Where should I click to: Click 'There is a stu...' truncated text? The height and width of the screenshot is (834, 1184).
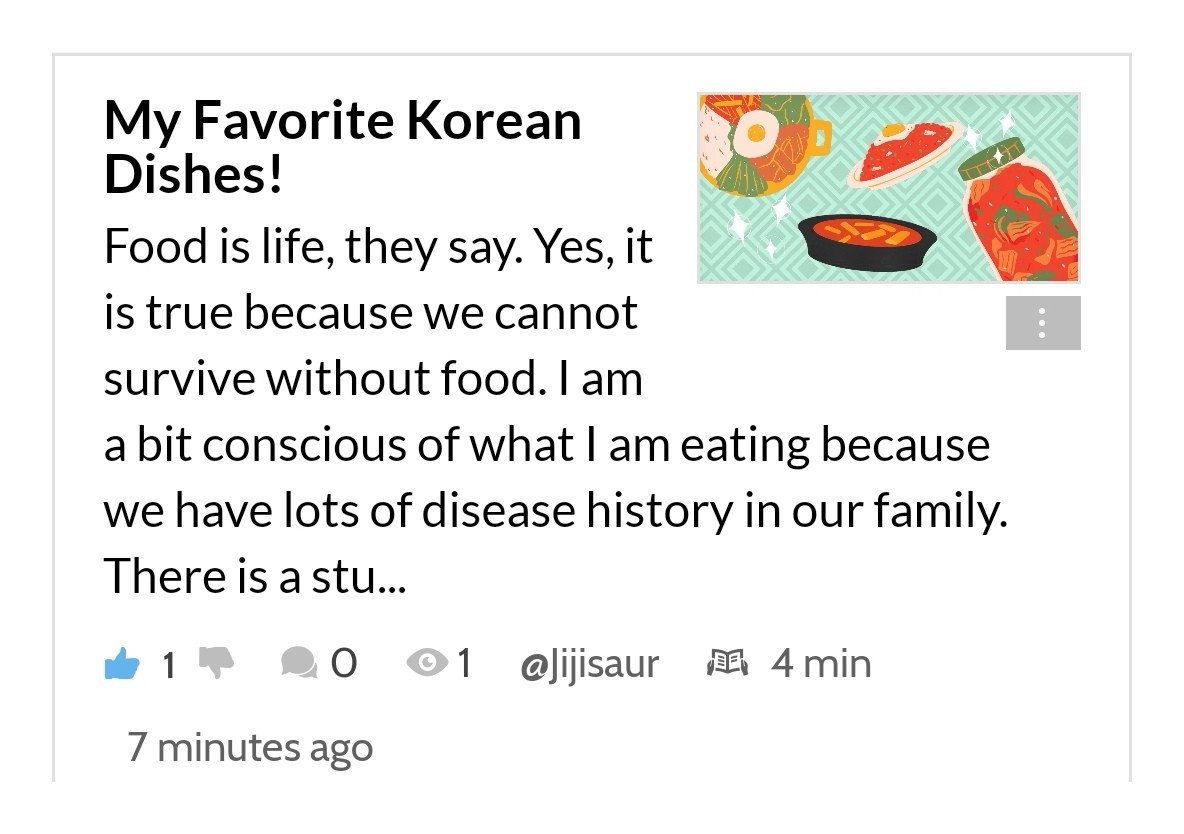click(x=255, y=576)
